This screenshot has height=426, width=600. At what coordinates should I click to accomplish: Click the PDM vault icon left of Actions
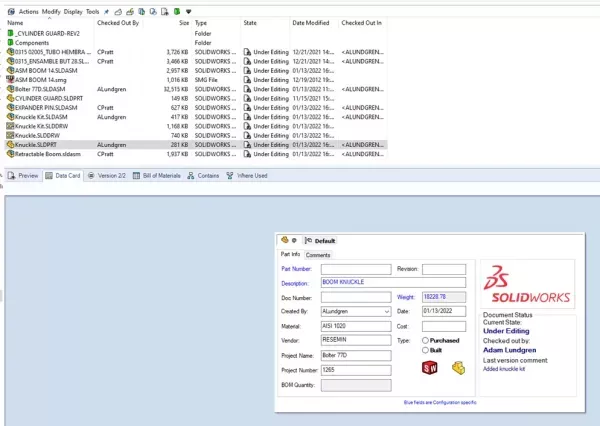(11, 12)
